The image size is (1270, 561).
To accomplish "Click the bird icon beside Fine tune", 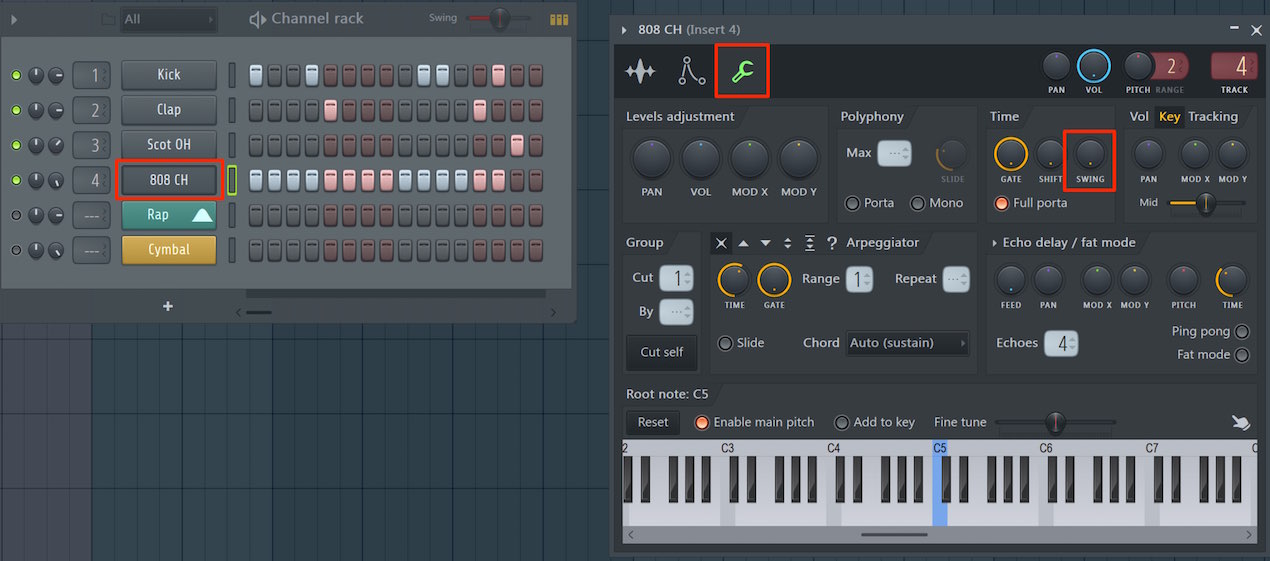I will (1241, 423).
